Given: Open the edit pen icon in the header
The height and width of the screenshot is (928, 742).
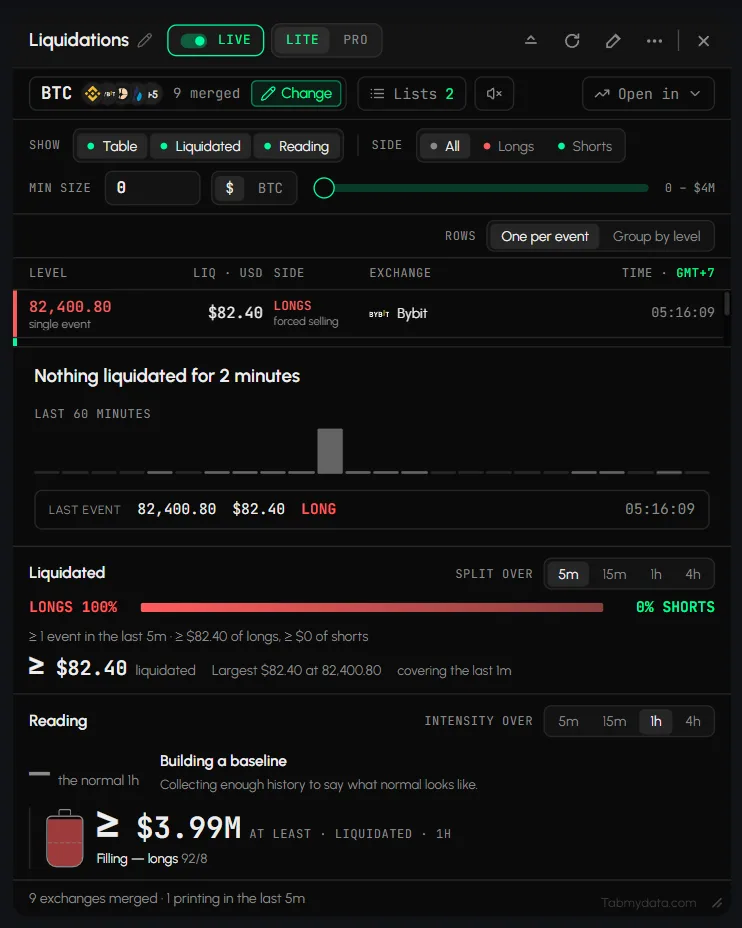Looking at the screenshot, I should tap(613, 41).
